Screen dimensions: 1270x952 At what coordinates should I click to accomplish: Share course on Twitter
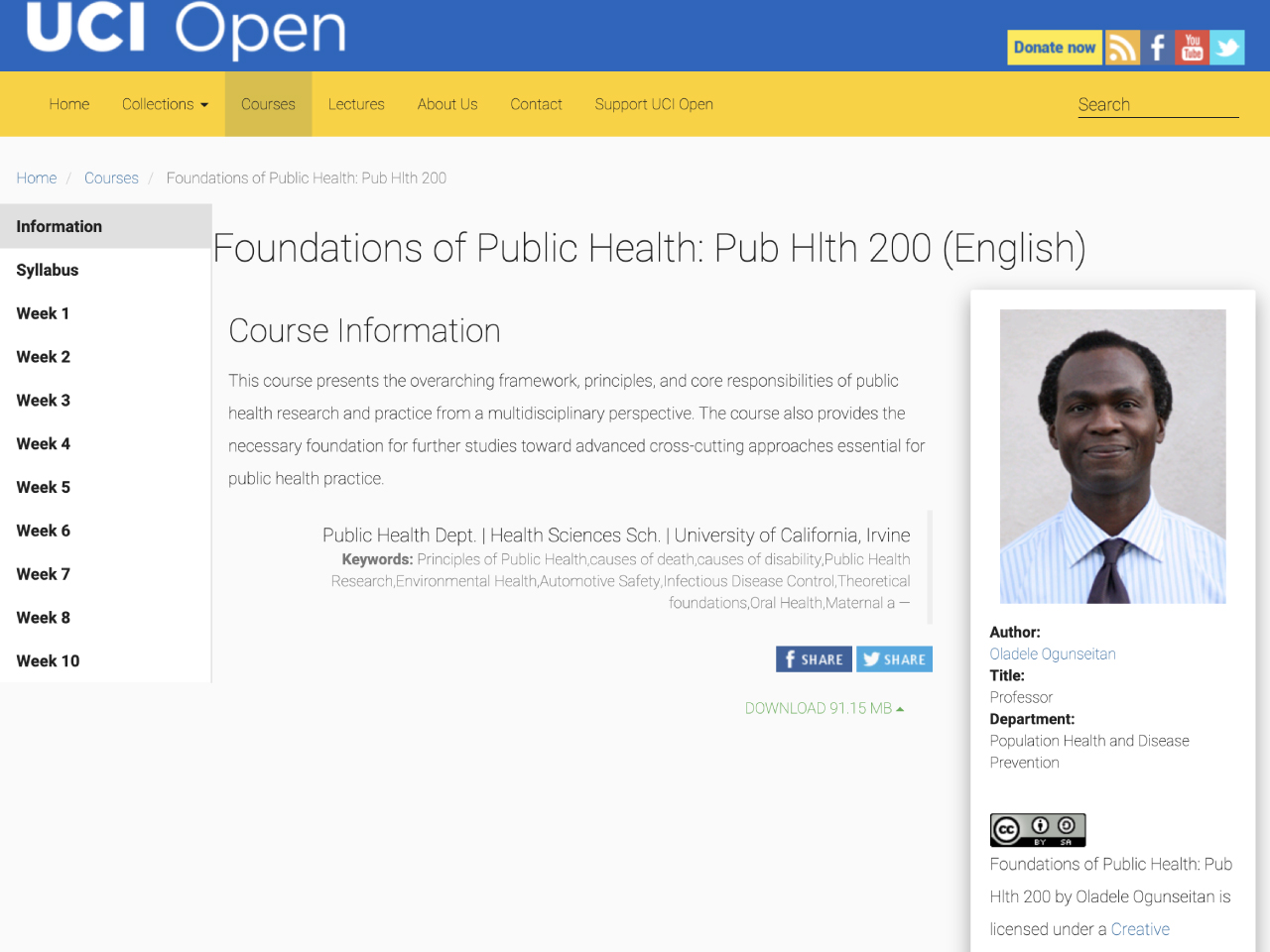[894, 659]
